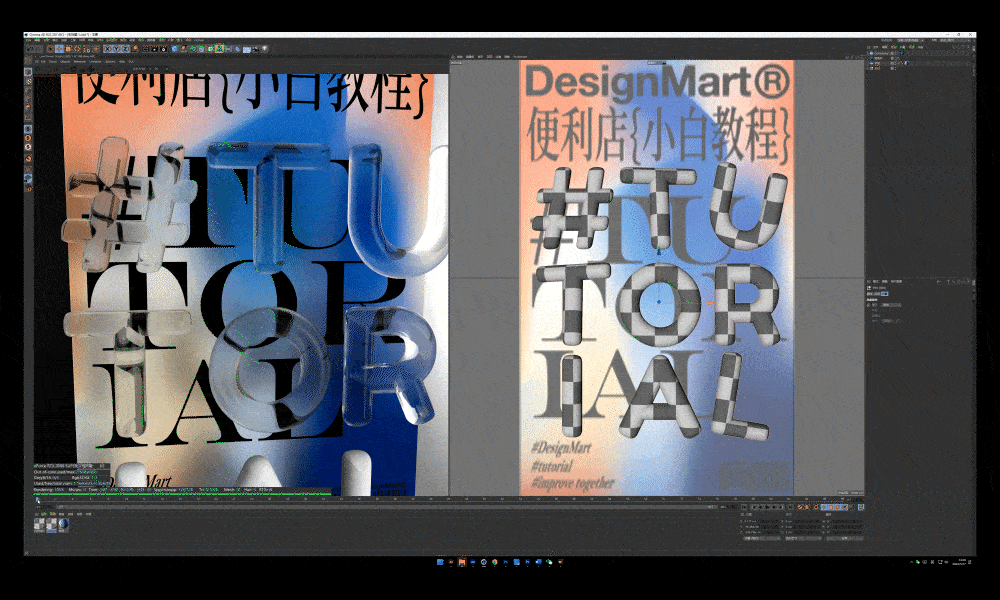Click the Undo arrow in the top toolbar
Viewport: 1000px width, 600px height.
coord(29,48)
